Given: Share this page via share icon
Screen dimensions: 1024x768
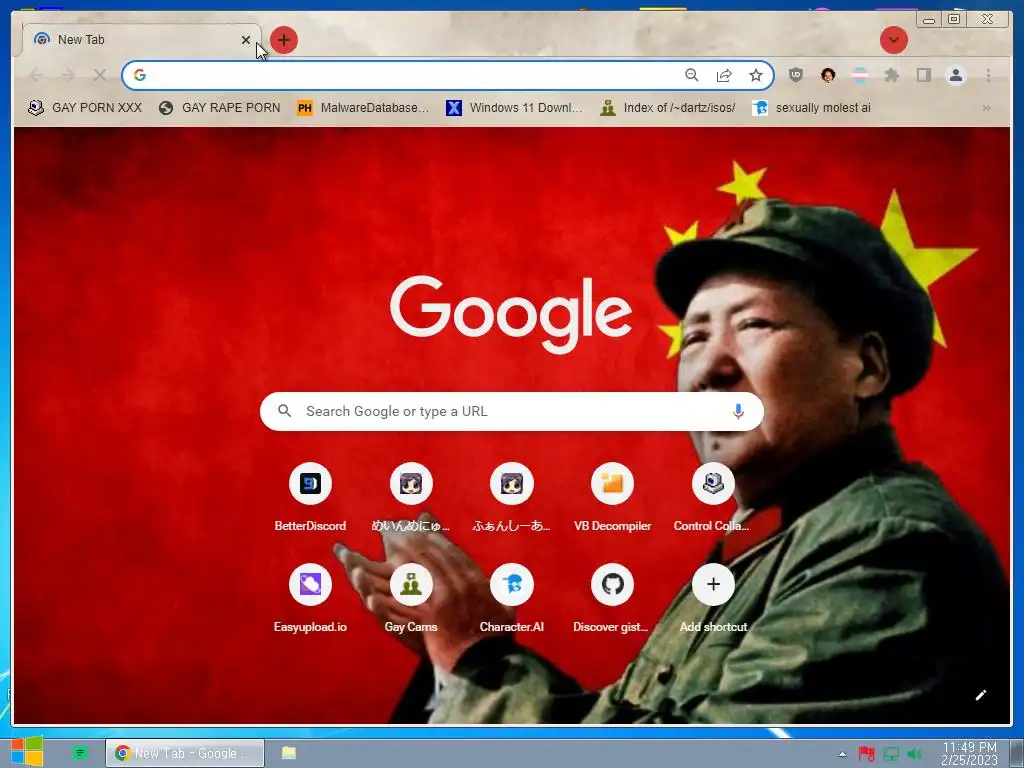Looking at the screenshot, I should click(x=724, y=75).
